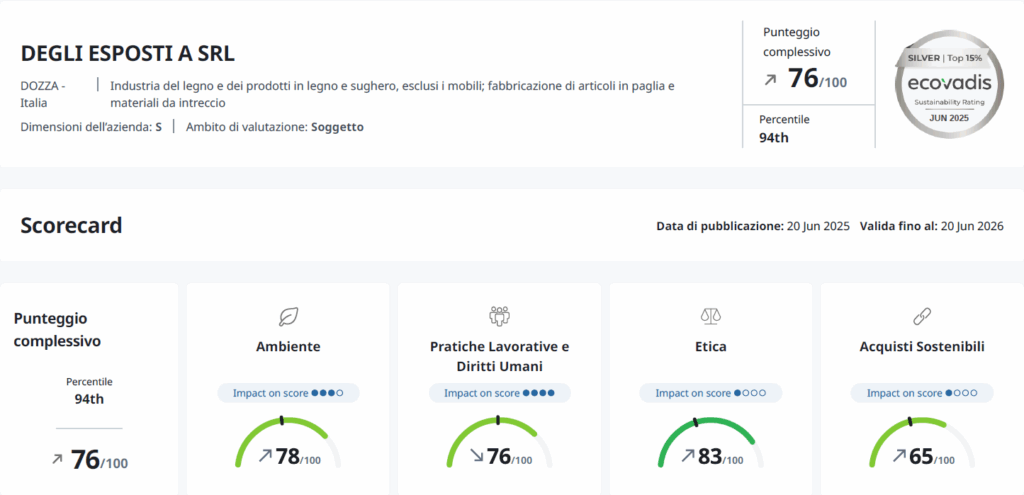Screen dimensions: 1024x495
Task: Click the Data di pubblicazione 20 Jun 2025
Action: pos(753,227)
